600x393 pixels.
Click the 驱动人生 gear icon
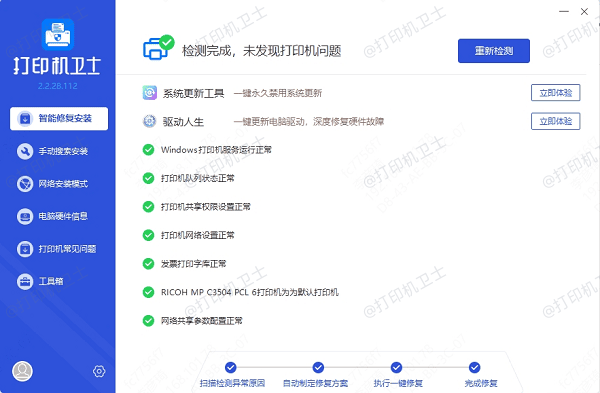point(149,121)
